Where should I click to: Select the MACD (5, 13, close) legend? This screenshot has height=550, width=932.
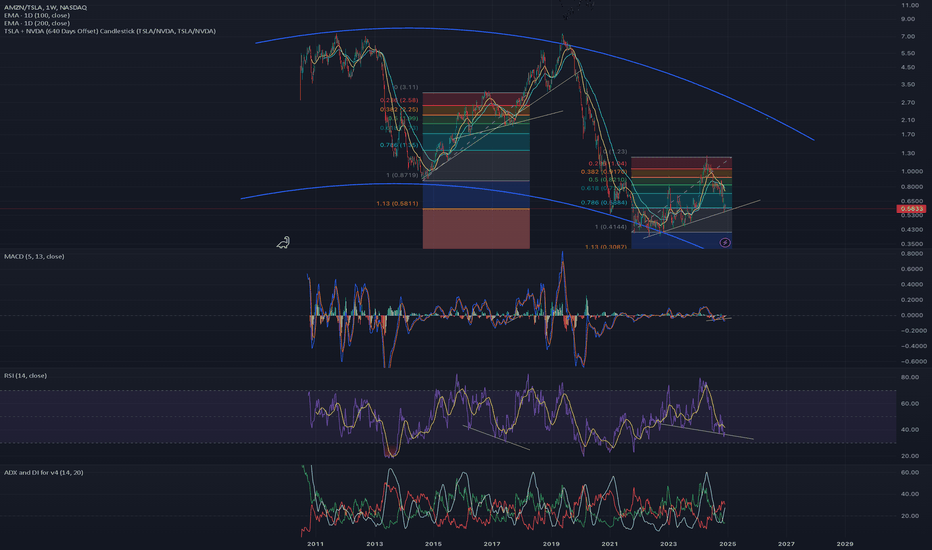(x=34, y=256)
